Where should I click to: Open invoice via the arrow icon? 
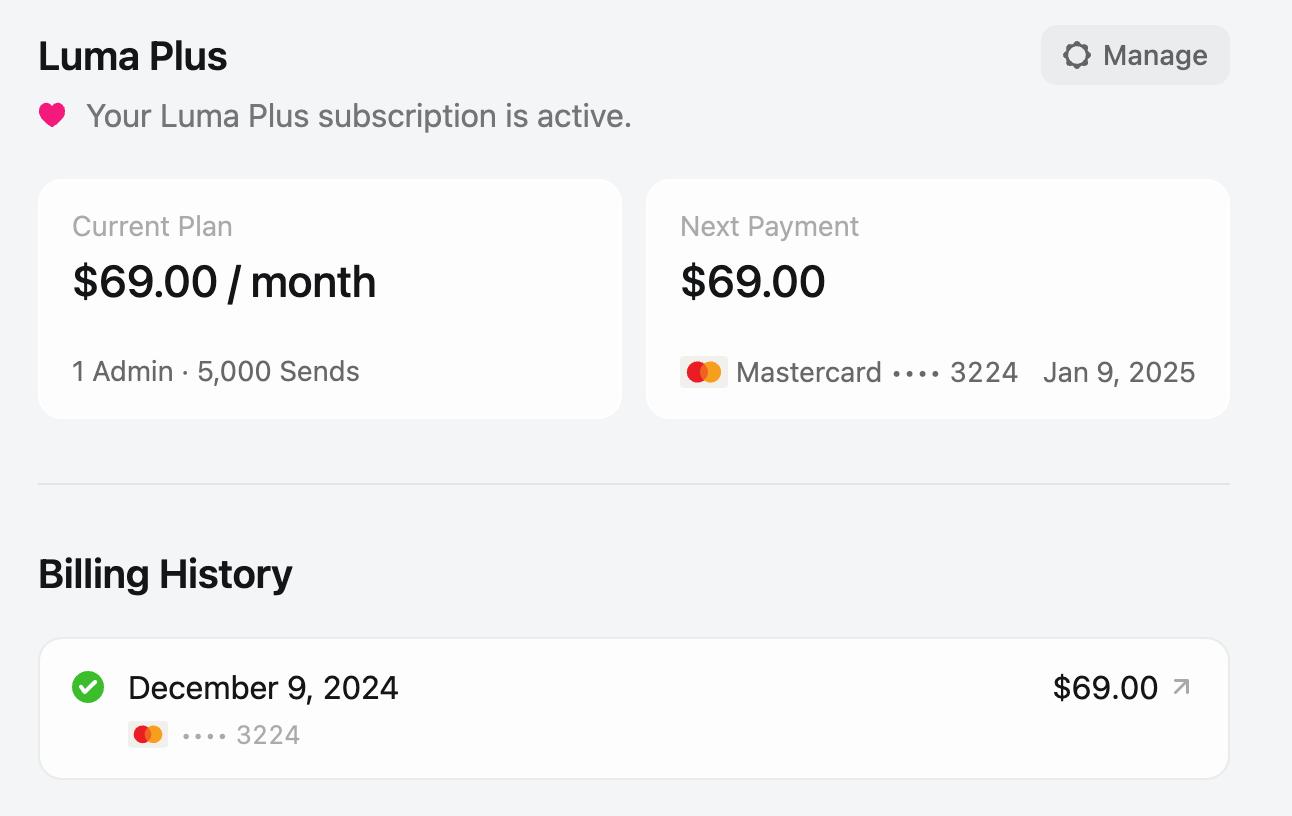pos(1181,687)
